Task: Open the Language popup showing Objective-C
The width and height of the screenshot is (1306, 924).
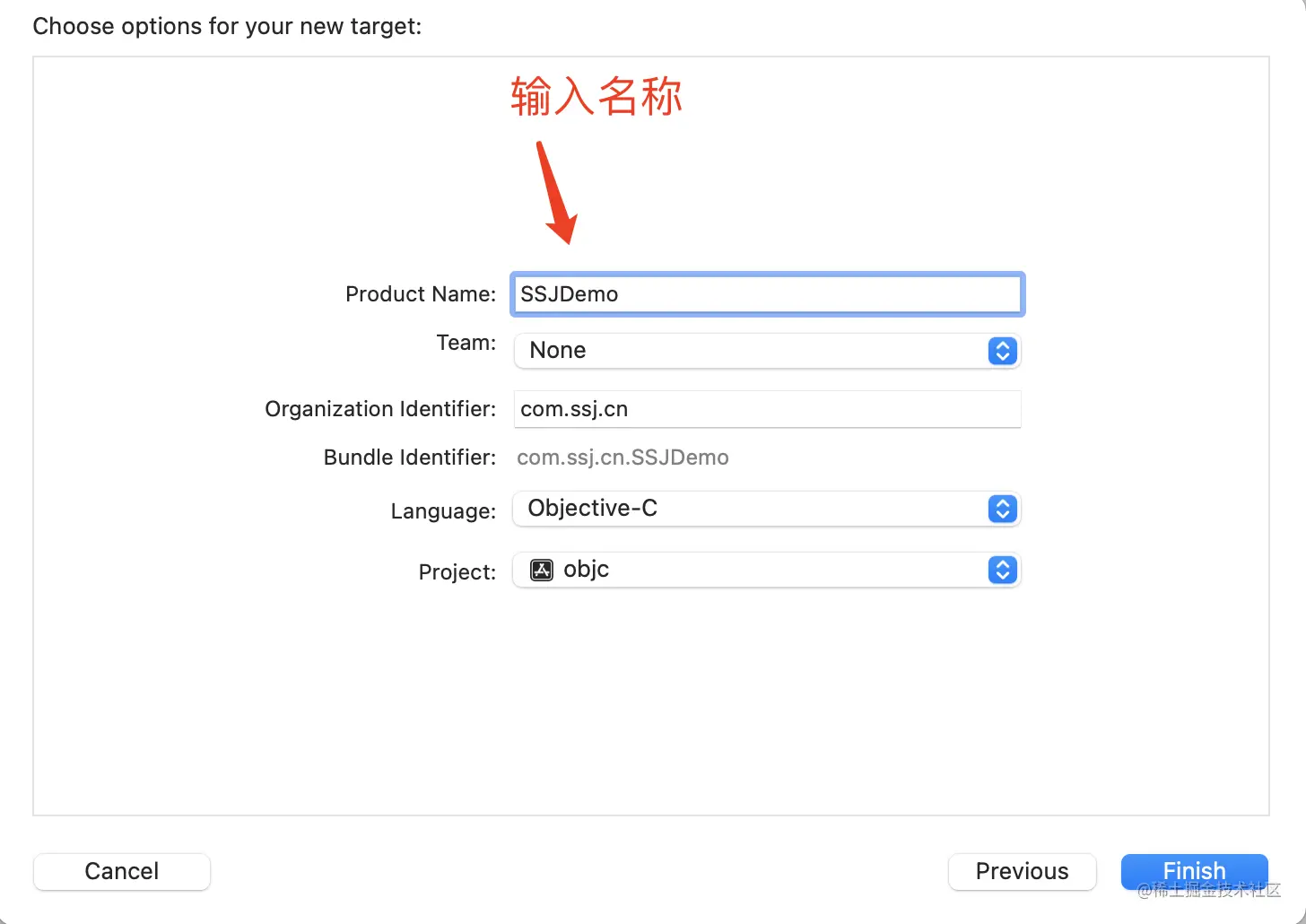Action: 767,509
